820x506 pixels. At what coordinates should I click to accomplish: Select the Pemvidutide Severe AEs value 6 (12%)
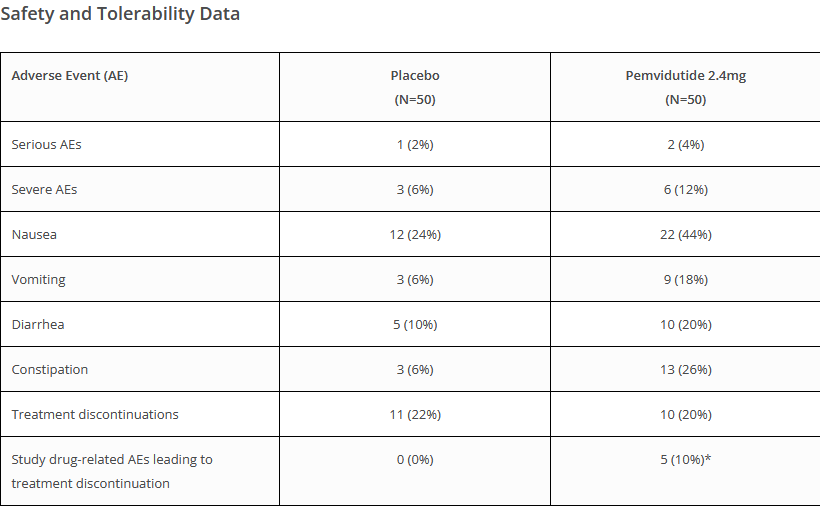(686, 190)
